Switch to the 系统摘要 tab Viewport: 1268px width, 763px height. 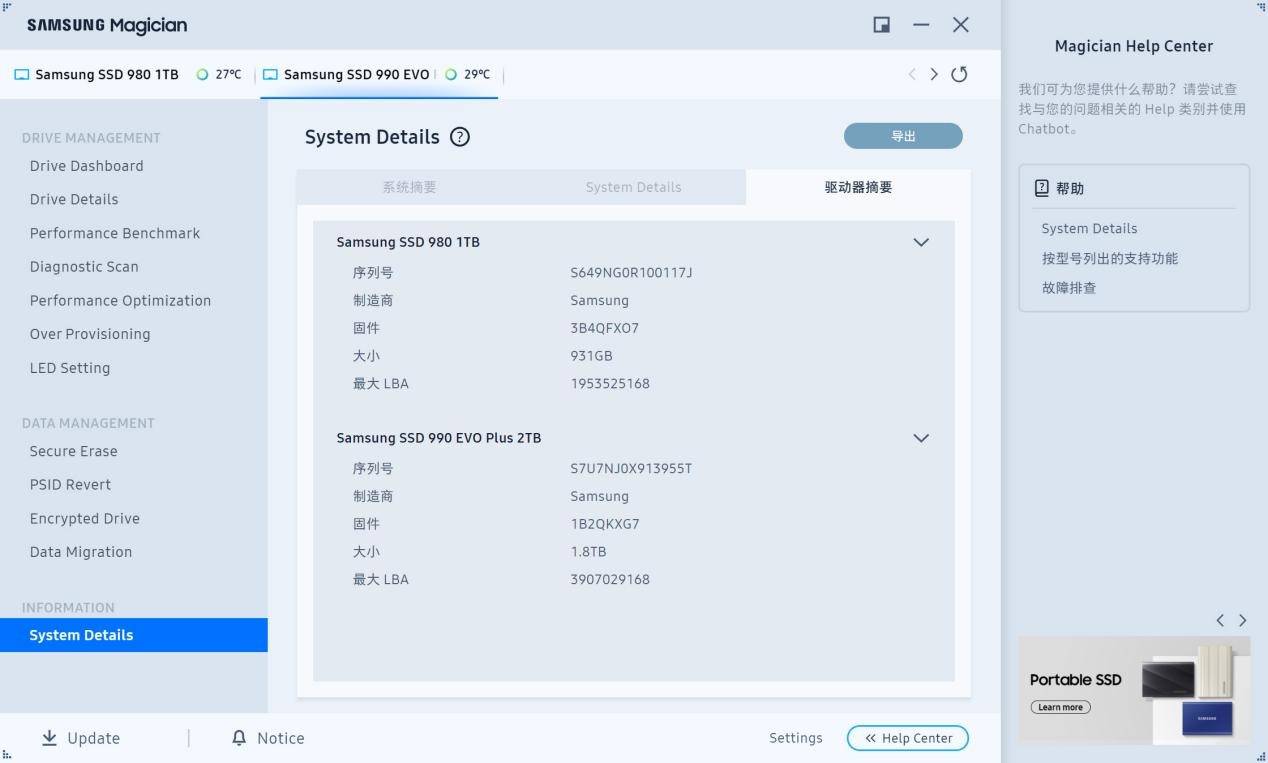409,187
